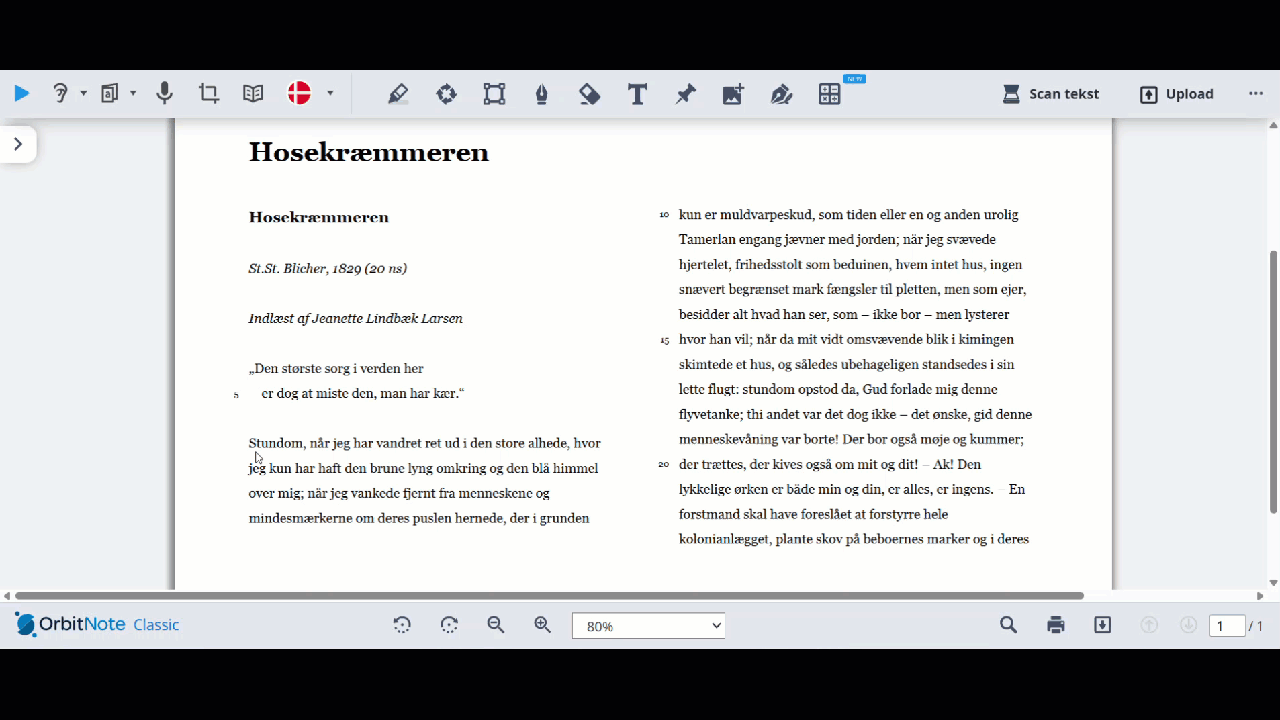This screenshot has width=1280, height=720.
Task: Click the line 'Den største sorg i verden her'
Action: pyautogui.click(x=336, y=368)
